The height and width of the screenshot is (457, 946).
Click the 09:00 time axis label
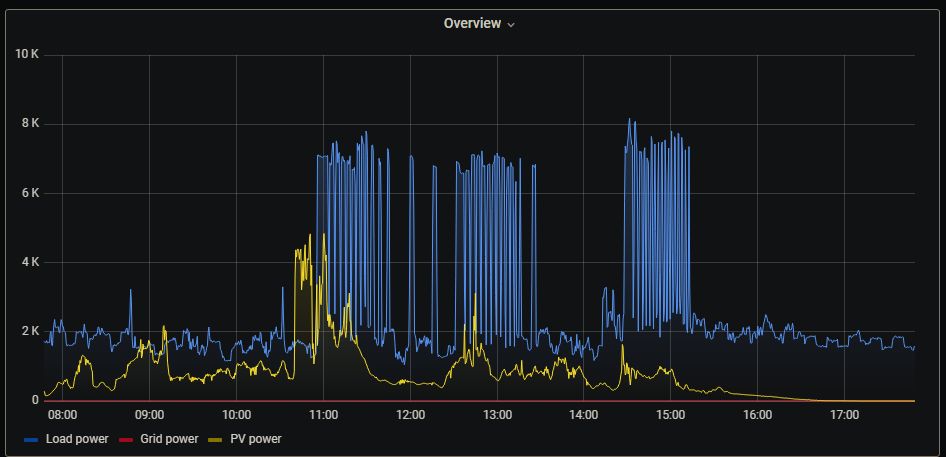pos(149,415)
